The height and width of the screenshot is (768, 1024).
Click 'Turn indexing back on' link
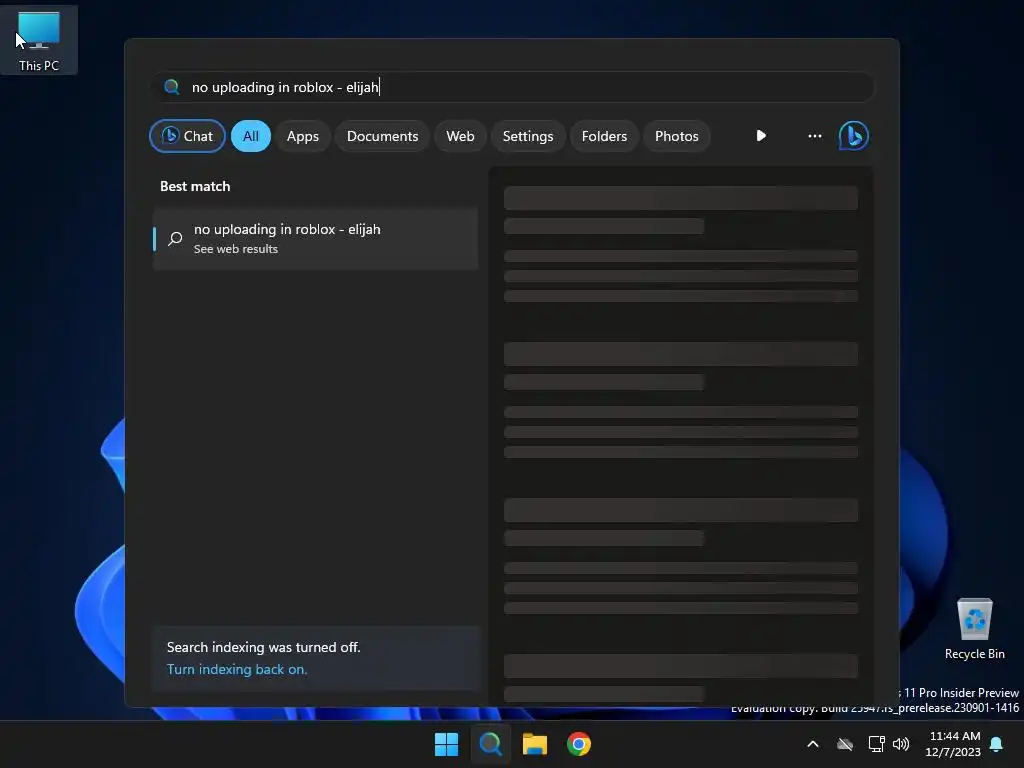point(236,669)
